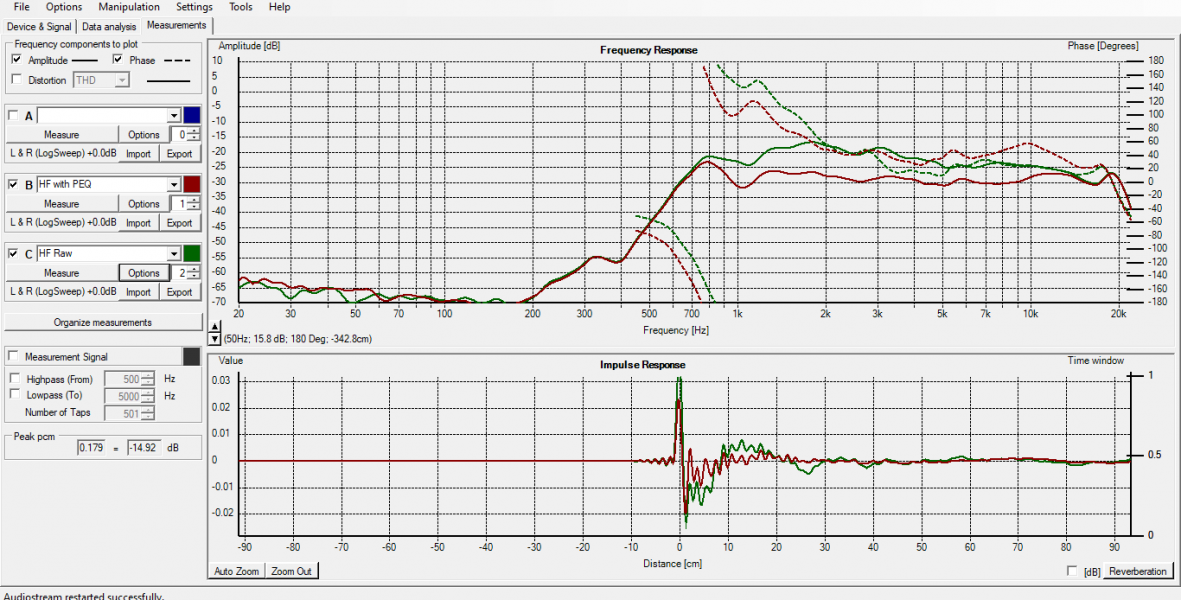Uncheck measurement C 'HF Raw'
Screen dimensions: 1181x600
click(x=13, y=253)
